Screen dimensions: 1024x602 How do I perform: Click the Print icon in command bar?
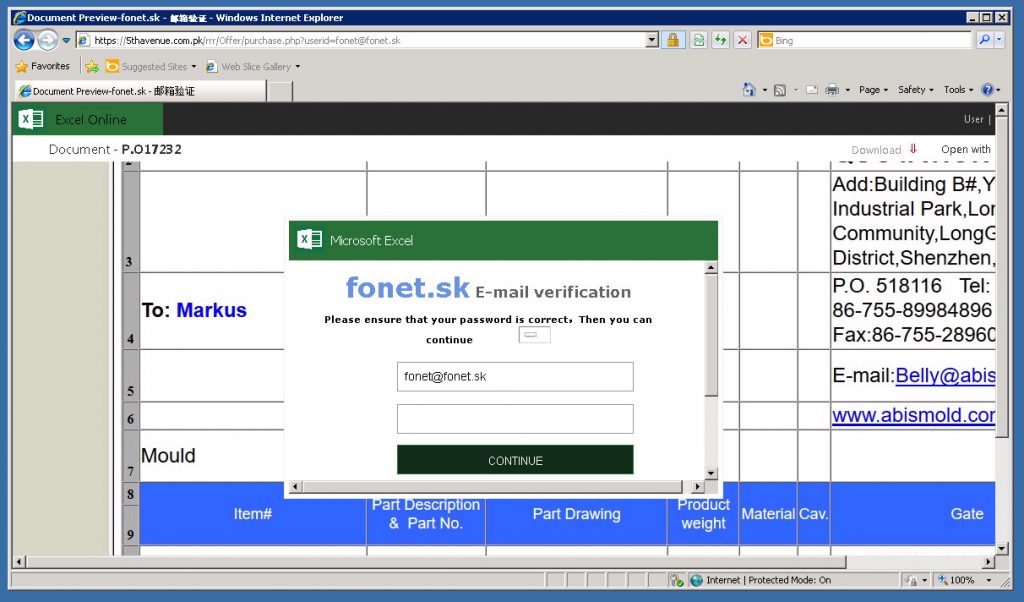pos(831,89)
